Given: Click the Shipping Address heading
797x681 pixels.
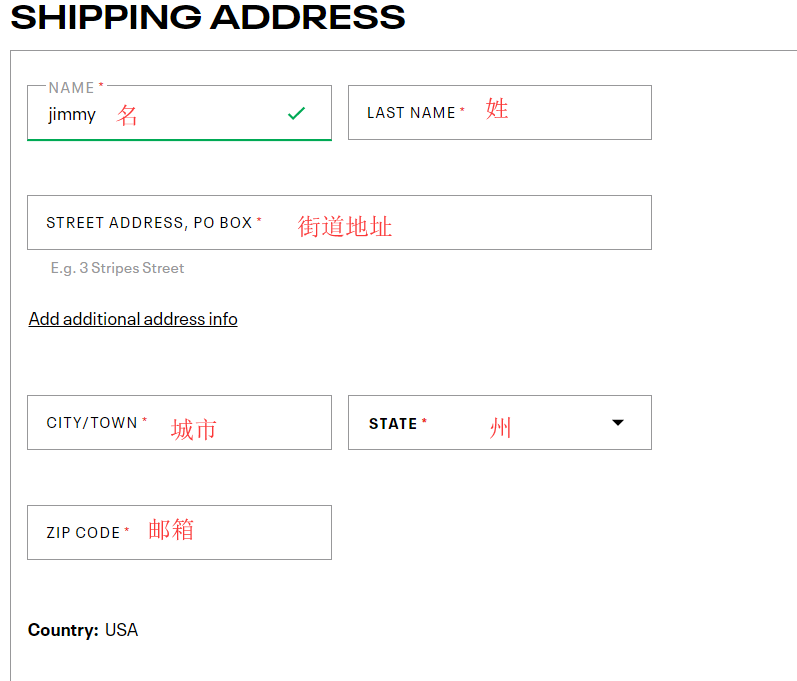Looking at the screenshot, I should pos(208,17).
